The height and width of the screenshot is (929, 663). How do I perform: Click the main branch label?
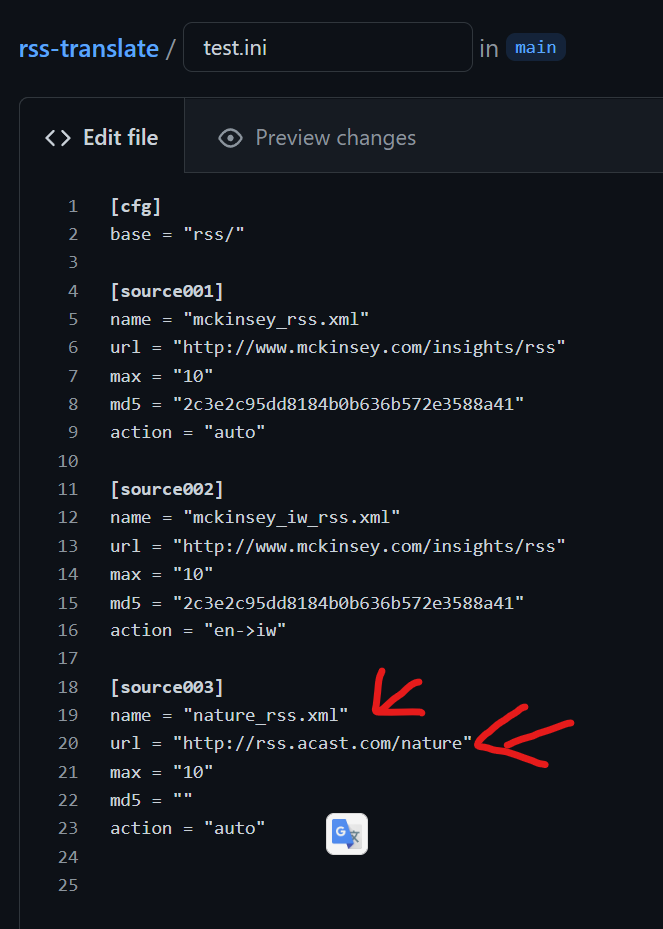tap(535, 47)
